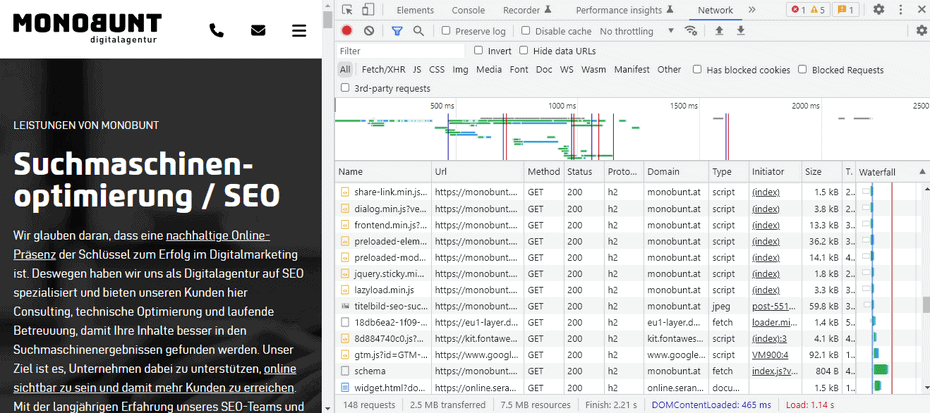Check Has blocked cookies checkbox
Image resolution: width=930 pixels, height=413 pixels.
[697, 69]
